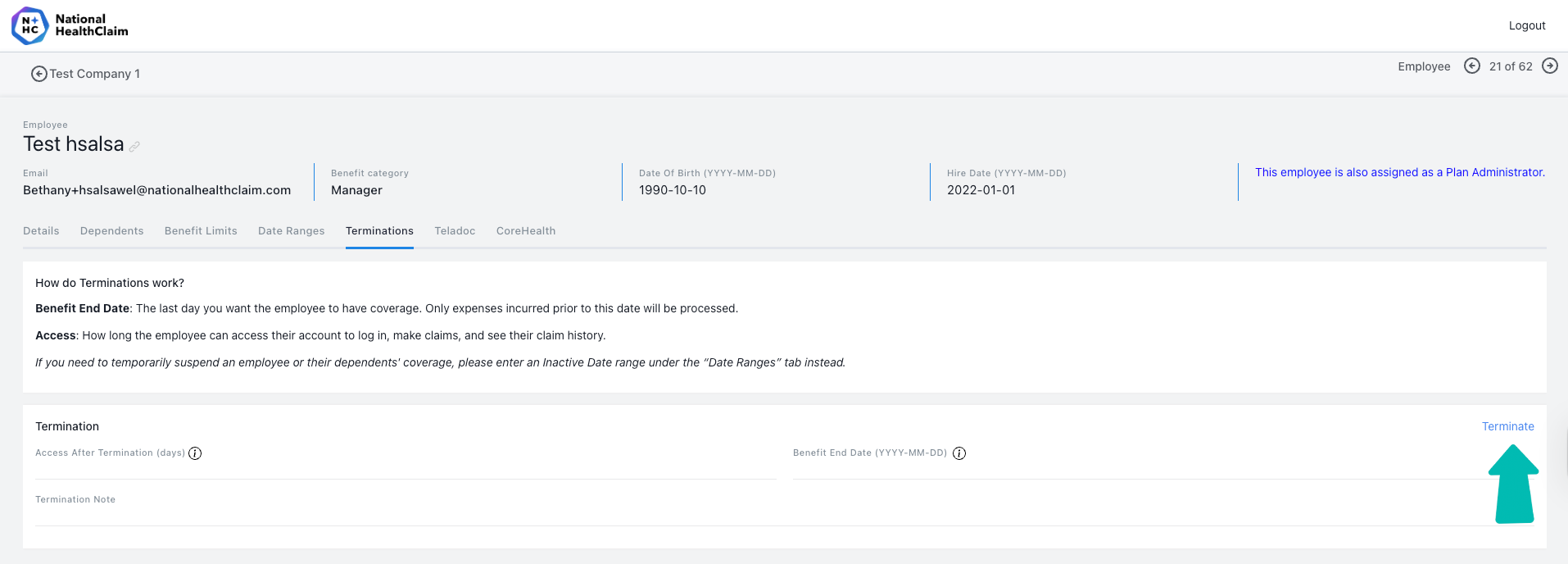Go back to Test Company 1 arrow

(x=39, y=74)
